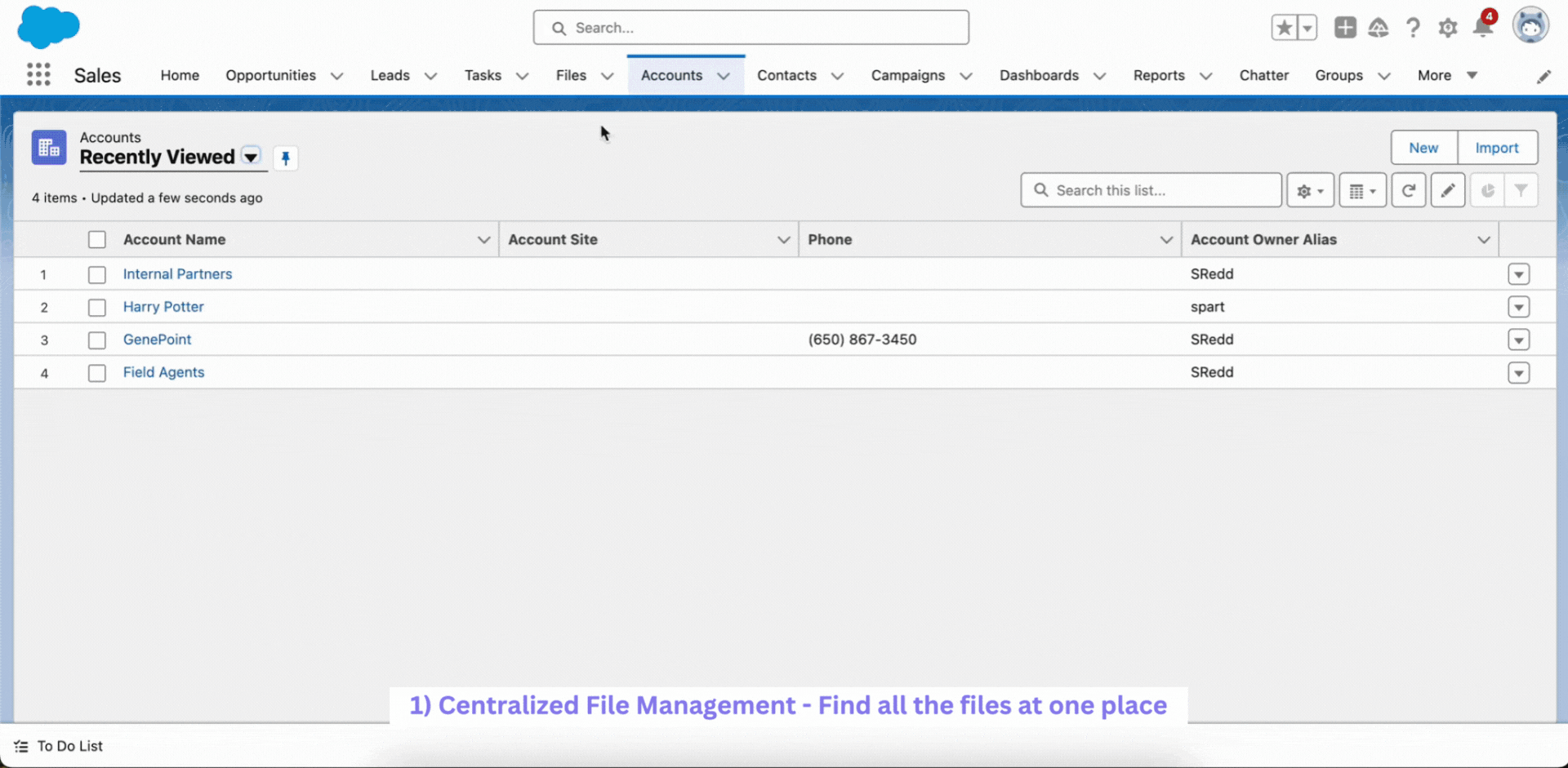Open Internal Partners row actions menu
The width and height of the screenshot is (1568, 768).
click(1518, 274)
